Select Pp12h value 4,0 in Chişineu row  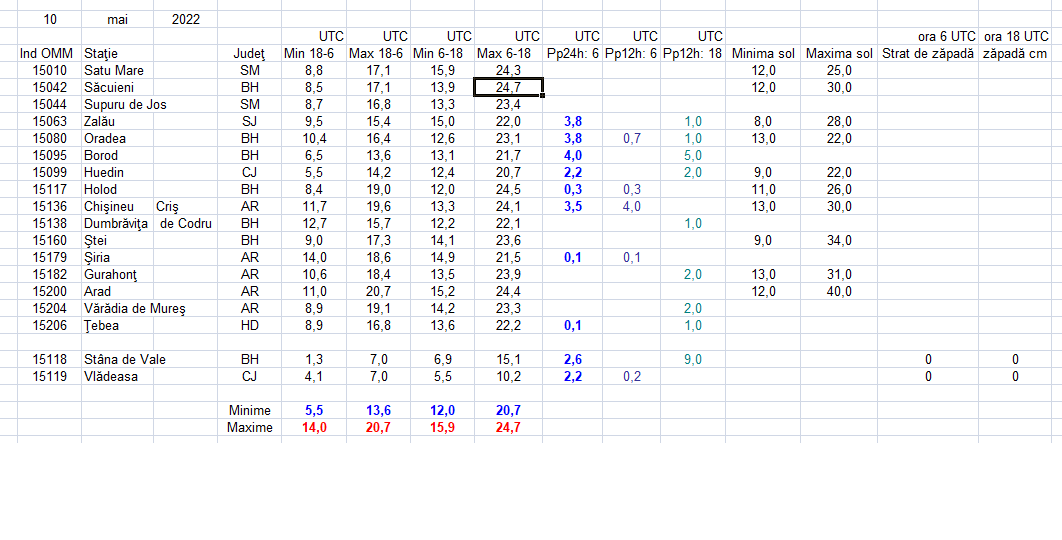631,206
